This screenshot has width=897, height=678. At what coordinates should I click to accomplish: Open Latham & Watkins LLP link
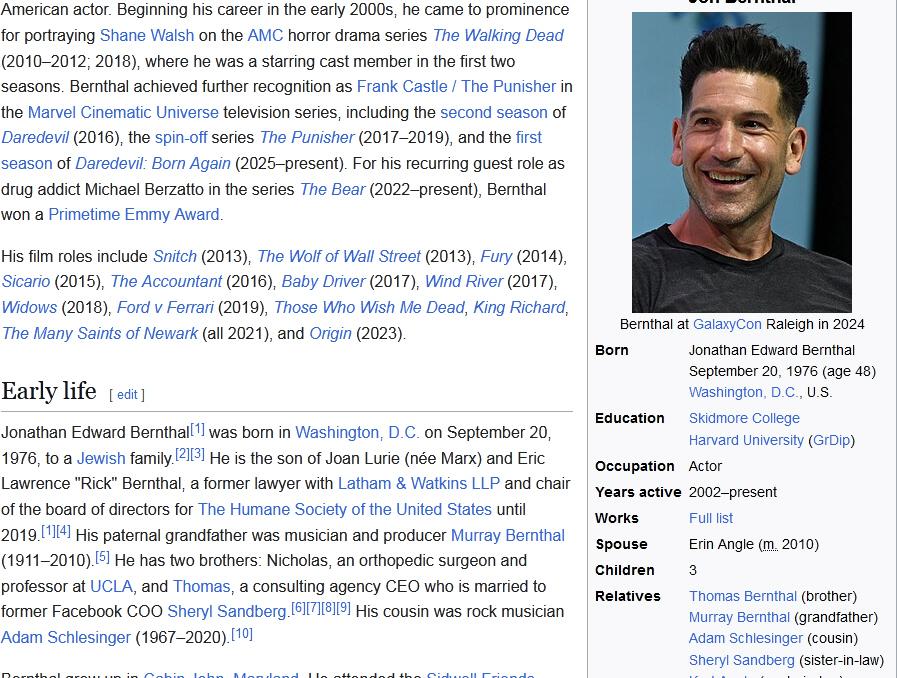[x=418, y=483]
